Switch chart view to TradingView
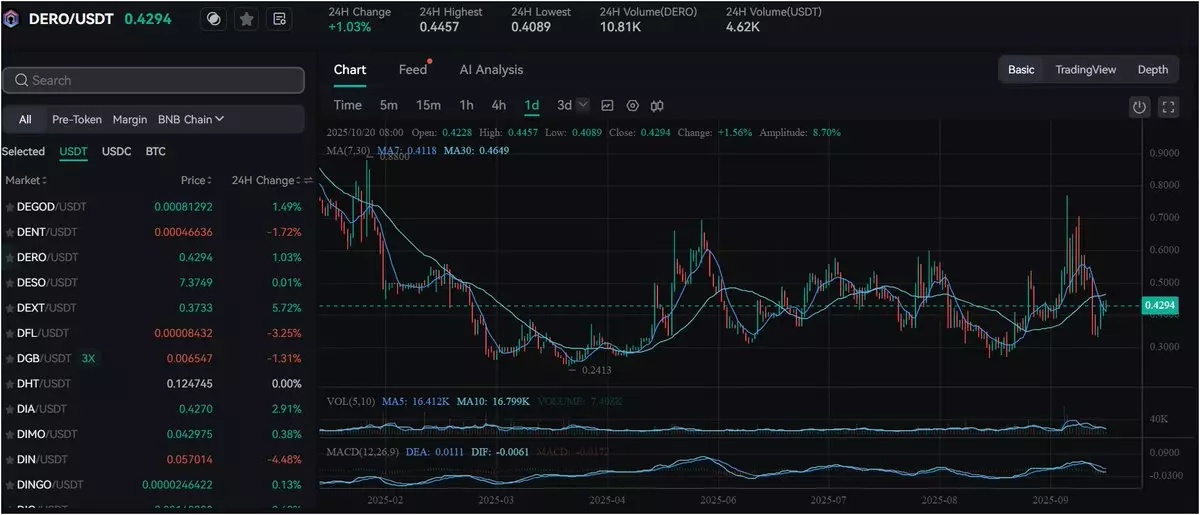The image size is (1200, 515). (x=1085, y=70)
